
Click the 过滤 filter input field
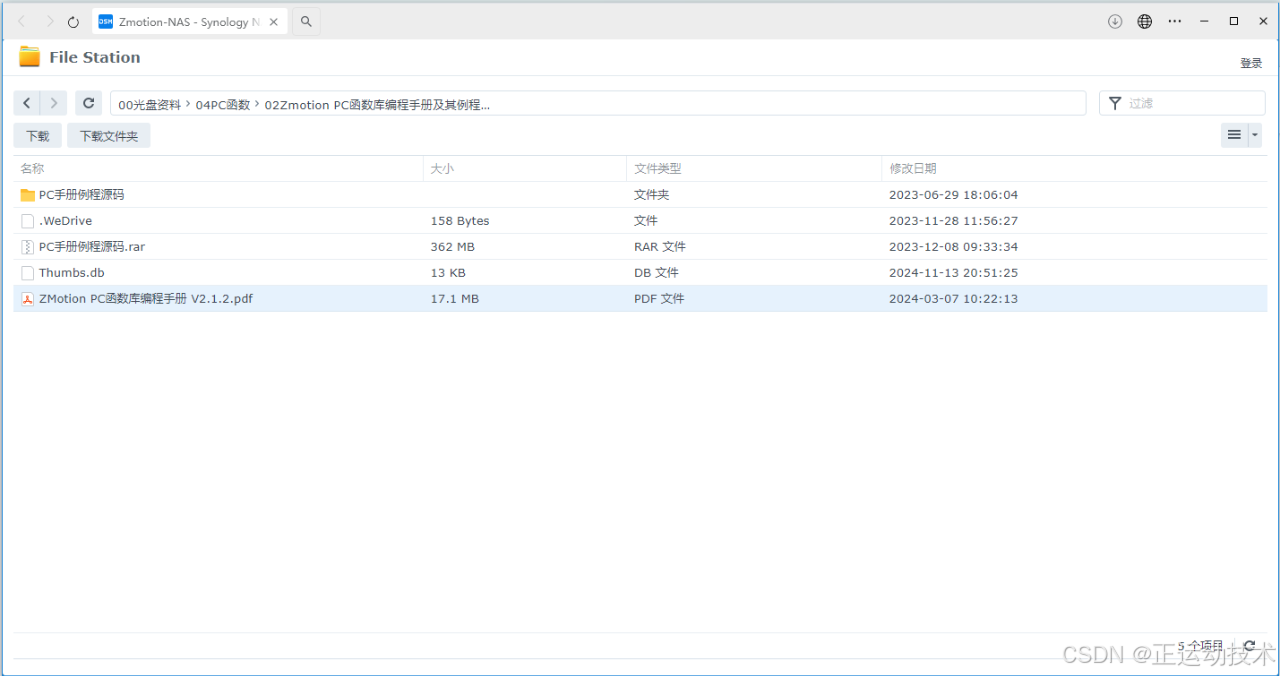(1183, 103)
